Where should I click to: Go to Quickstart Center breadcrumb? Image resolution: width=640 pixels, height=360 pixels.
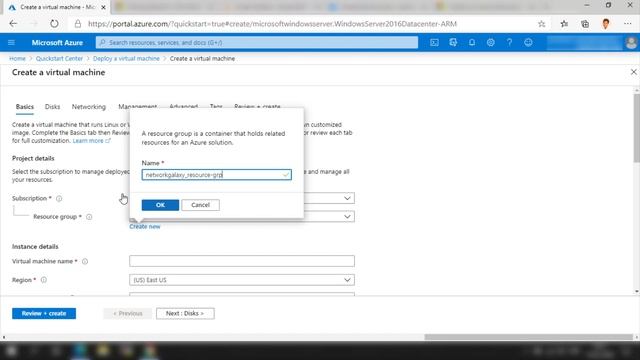[59, 59]
